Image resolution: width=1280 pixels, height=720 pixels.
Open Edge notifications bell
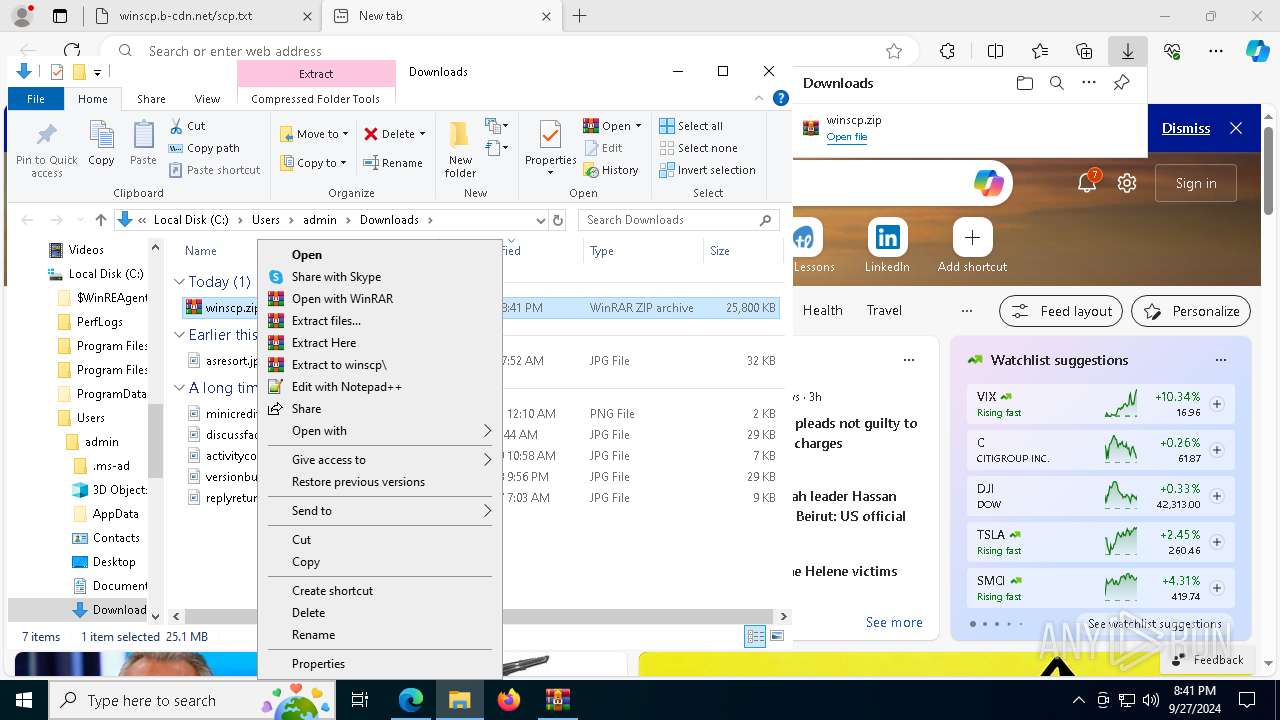tap(1087, 183)
